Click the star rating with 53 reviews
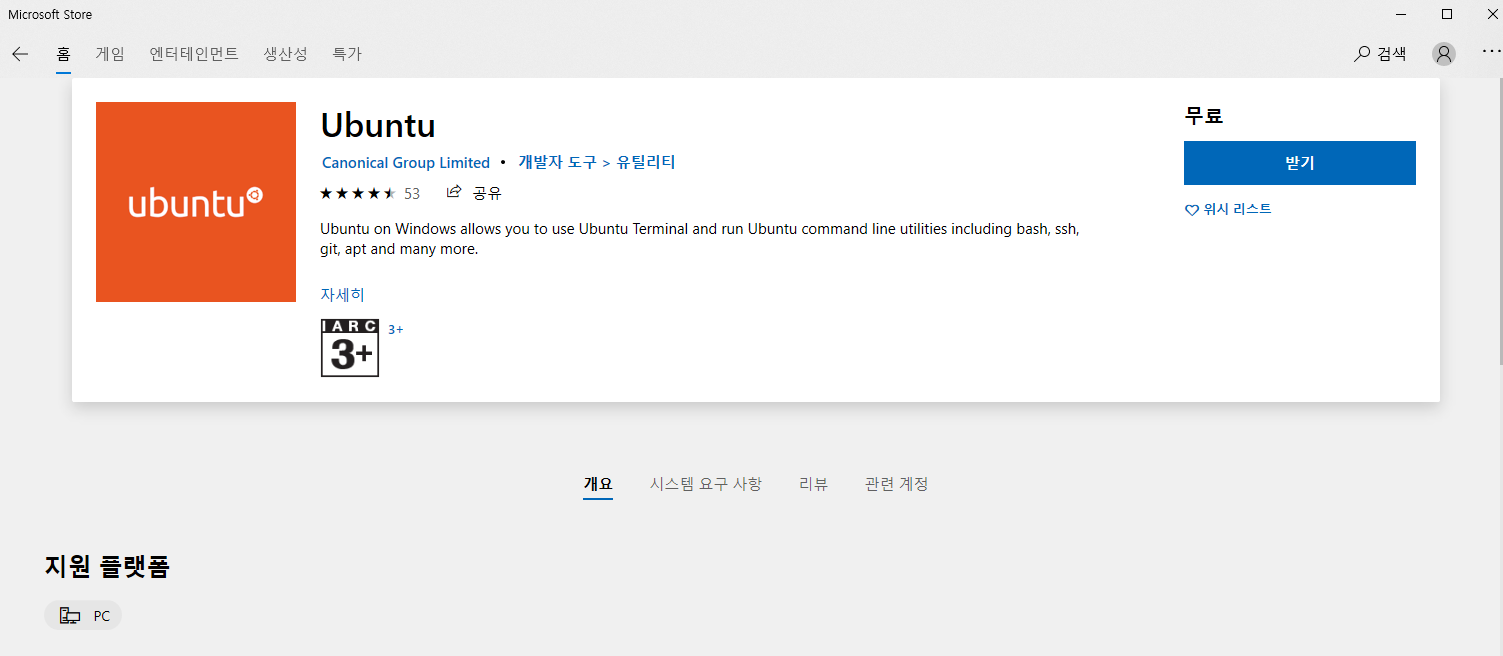The width and height of the screenshot is (1503, 656). (370, 193)
